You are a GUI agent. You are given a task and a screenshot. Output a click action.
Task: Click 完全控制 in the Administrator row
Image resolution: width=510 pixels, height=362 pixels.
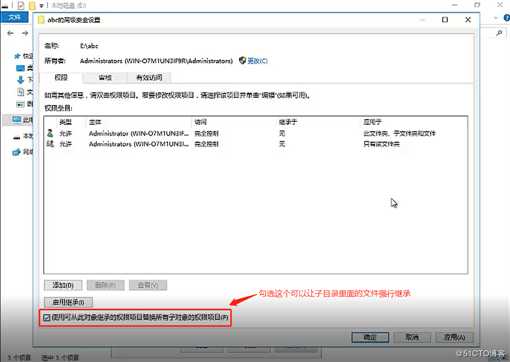coord(206,133)
